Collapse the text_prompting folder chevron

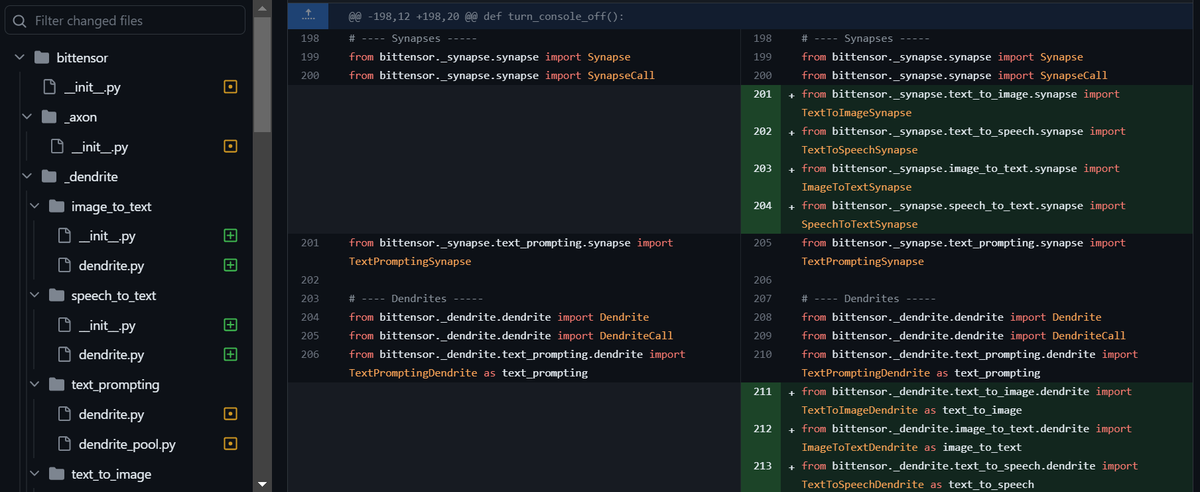35,385
